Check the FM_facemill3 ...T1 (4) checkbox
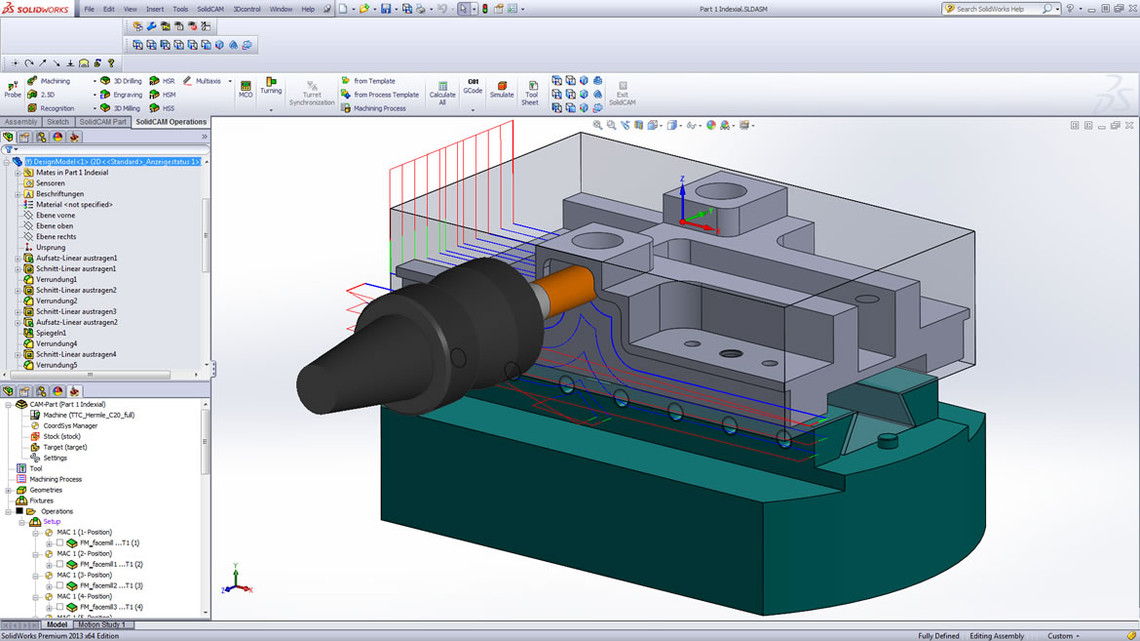 60,607
